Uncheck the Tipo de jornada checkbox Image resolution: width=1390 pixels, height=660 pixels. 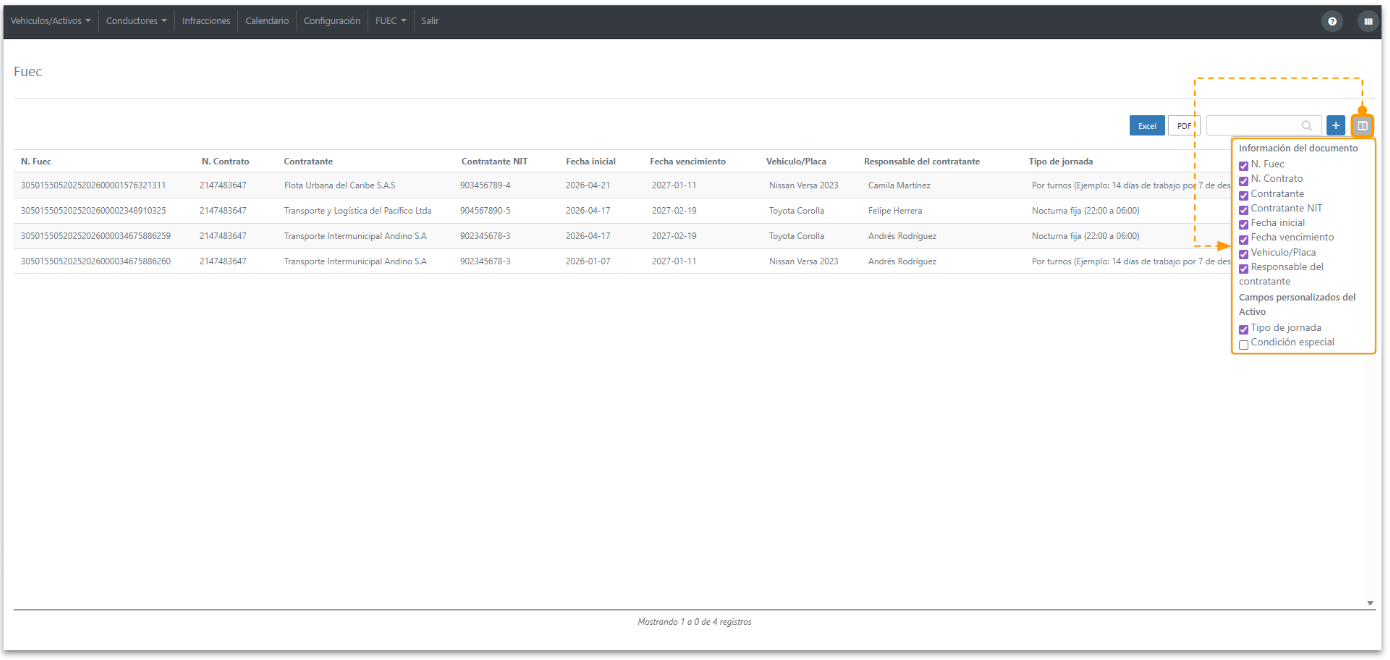1244,329
